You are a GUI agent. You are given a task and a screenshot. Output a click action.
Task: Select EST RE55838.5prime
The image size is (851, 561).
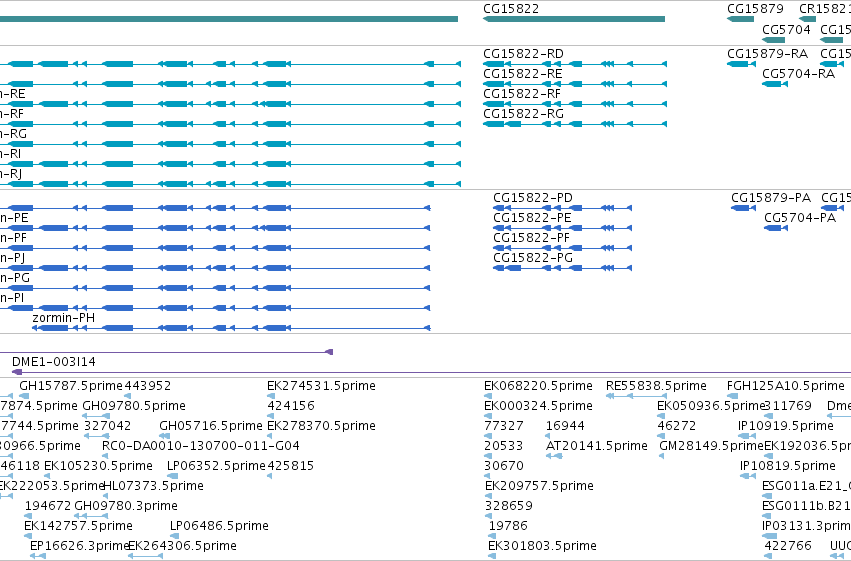coord(656,386)
